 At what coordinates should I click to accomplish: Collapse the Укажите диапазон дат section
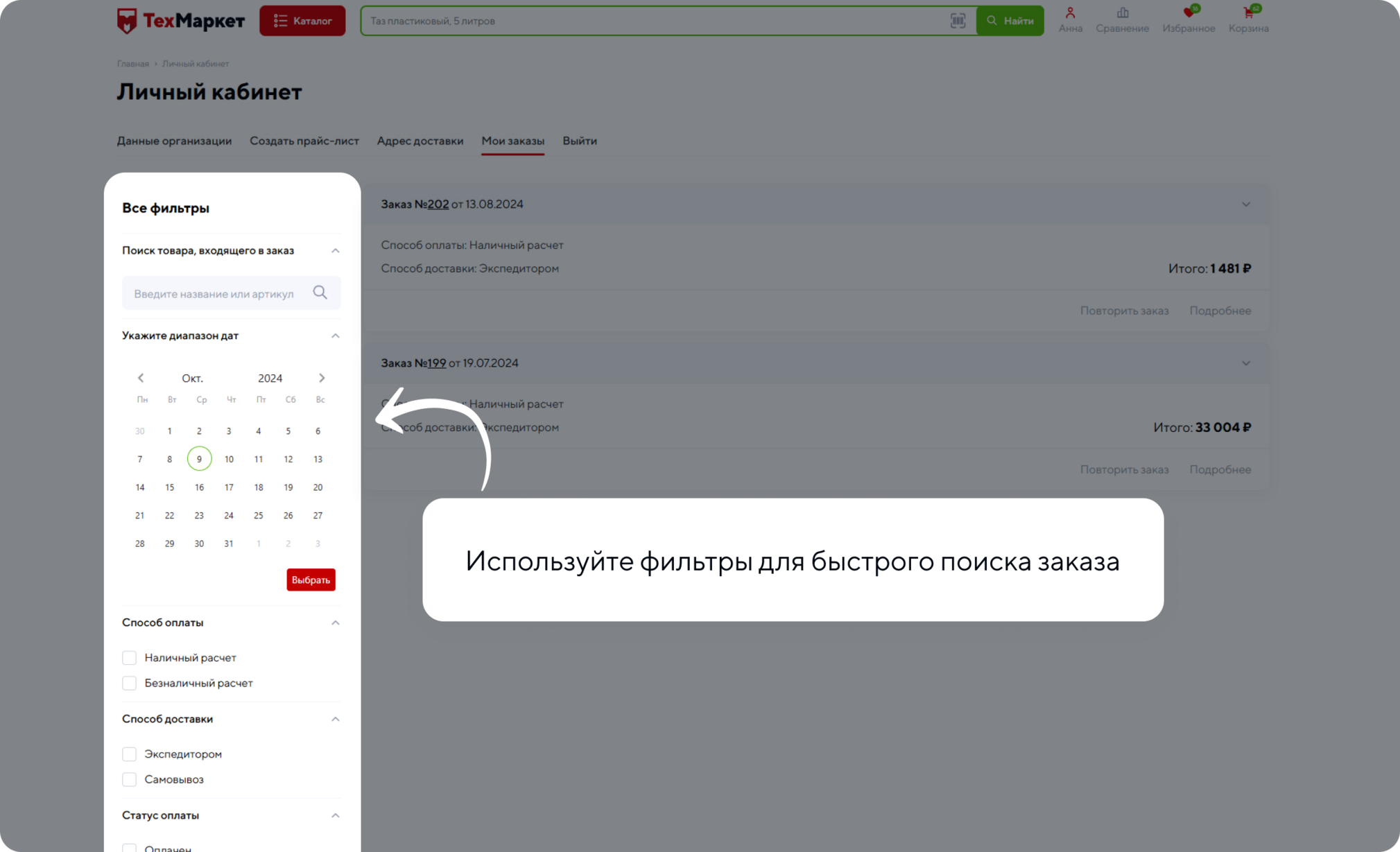coord(335,336)
